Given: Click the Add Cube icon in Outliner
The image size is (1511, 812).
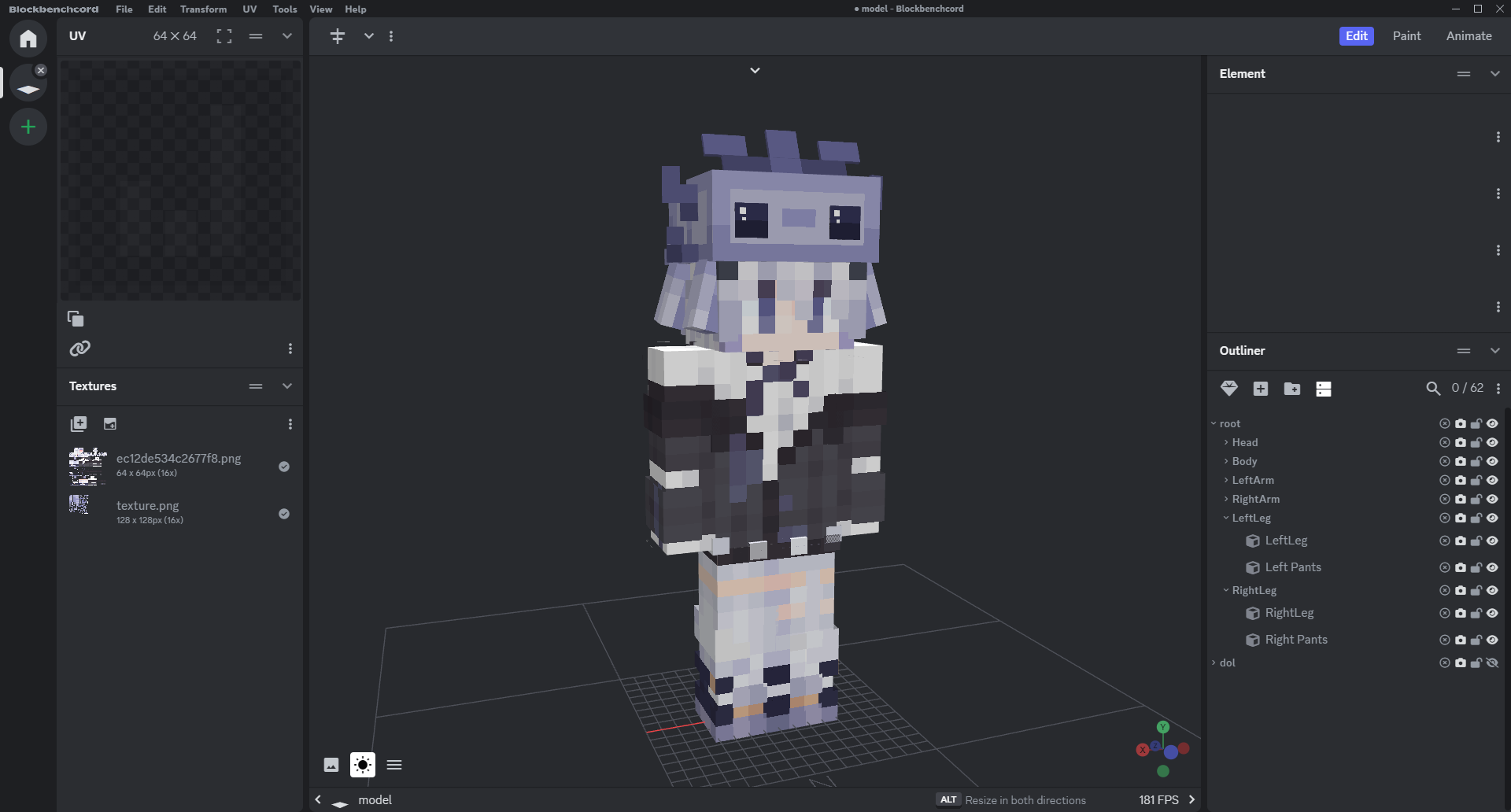Looking at the screenshot, I should pos(1260,389).
